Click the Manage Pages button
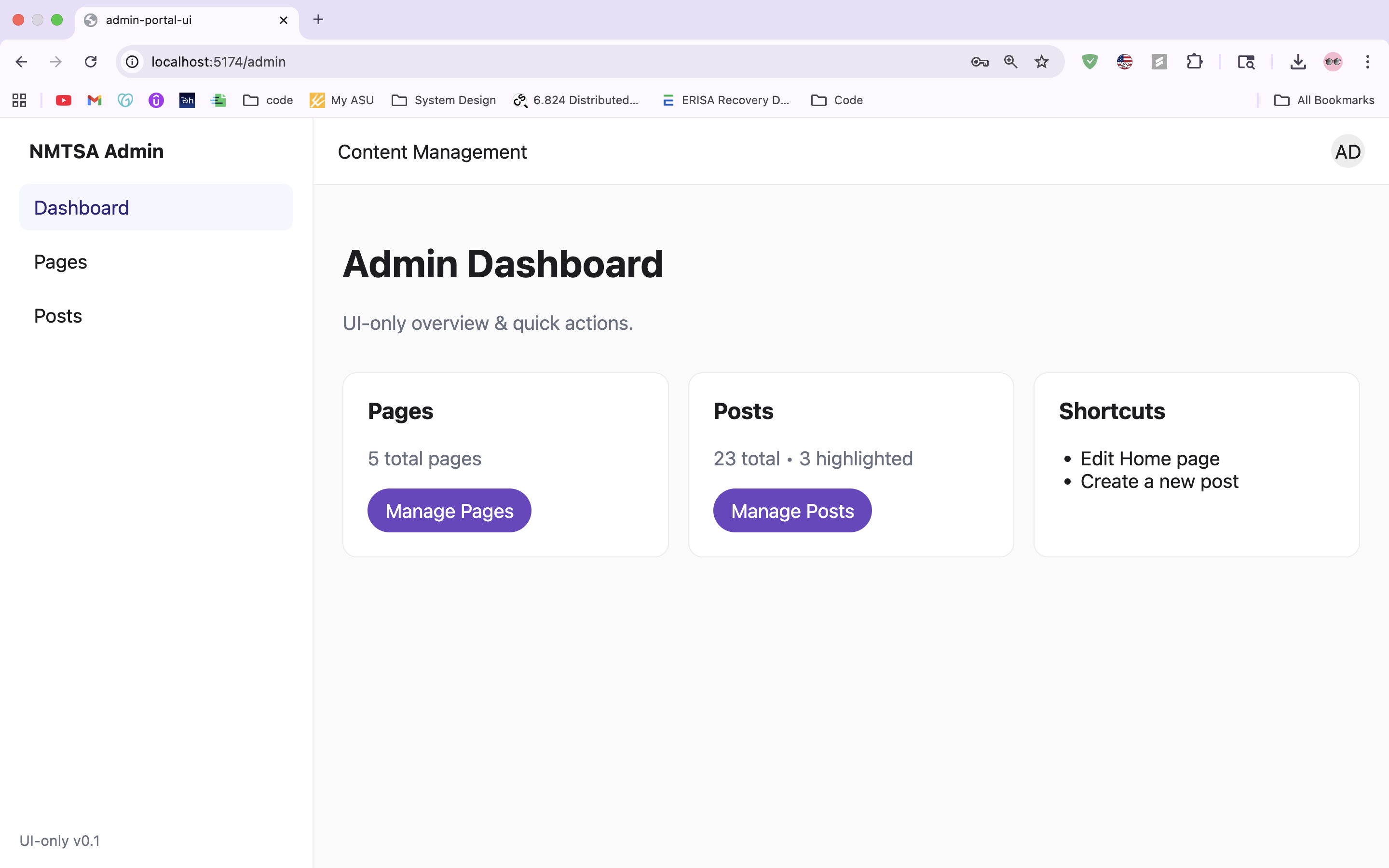 click(x=449, y=510)
